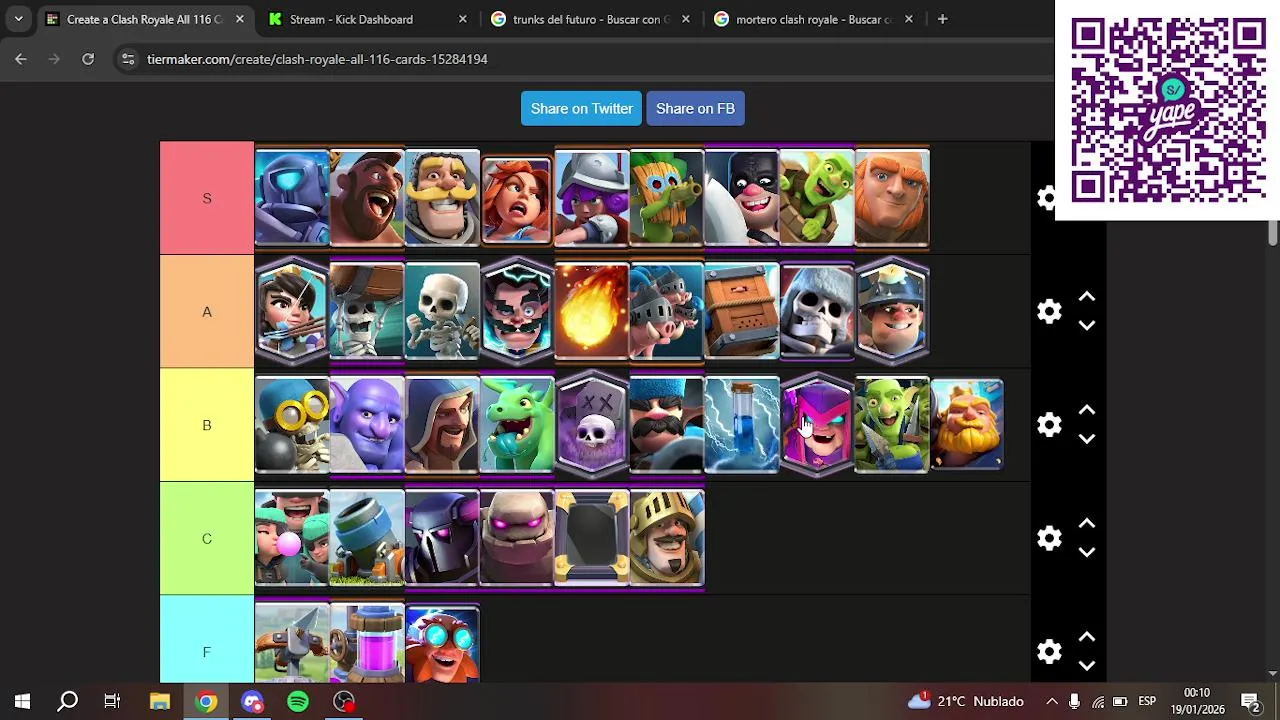
Task: Select the Hunter card in B tier
Action: (x=667, y=425)
